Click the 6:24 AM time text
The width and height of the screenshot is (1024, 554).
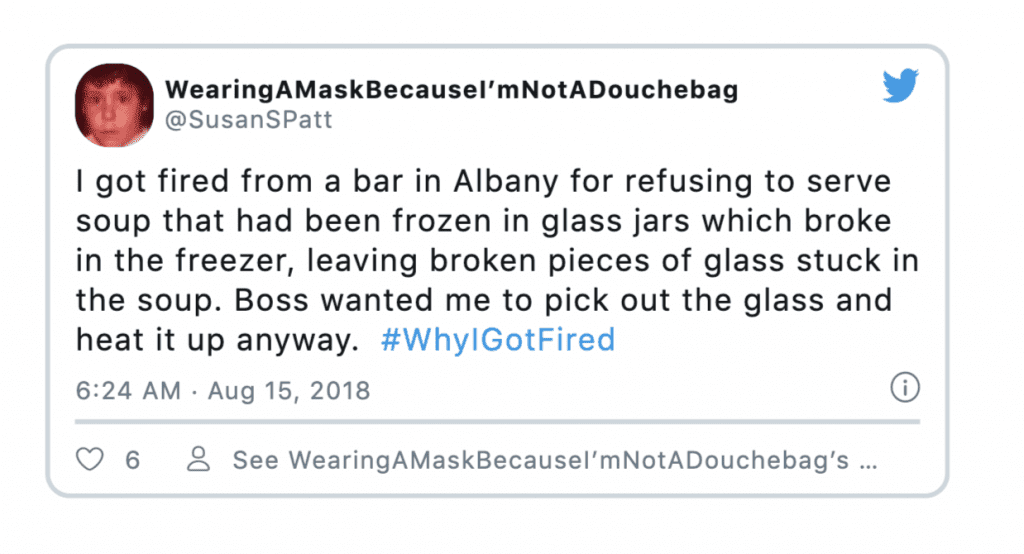pyautogui.click(x=128, y=391)
